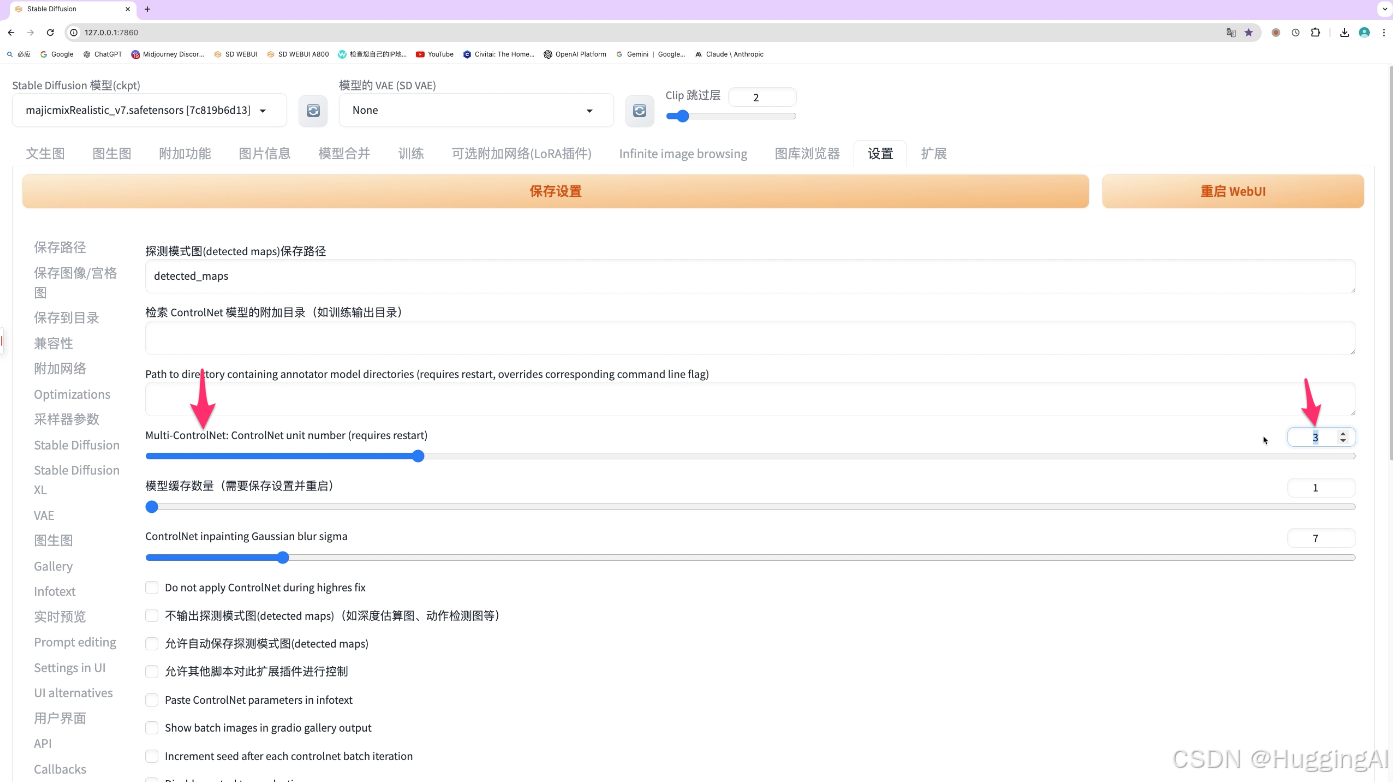1393x782 pixels.
Task: Click the annotator model directories path field
Action: click(750, 399)
